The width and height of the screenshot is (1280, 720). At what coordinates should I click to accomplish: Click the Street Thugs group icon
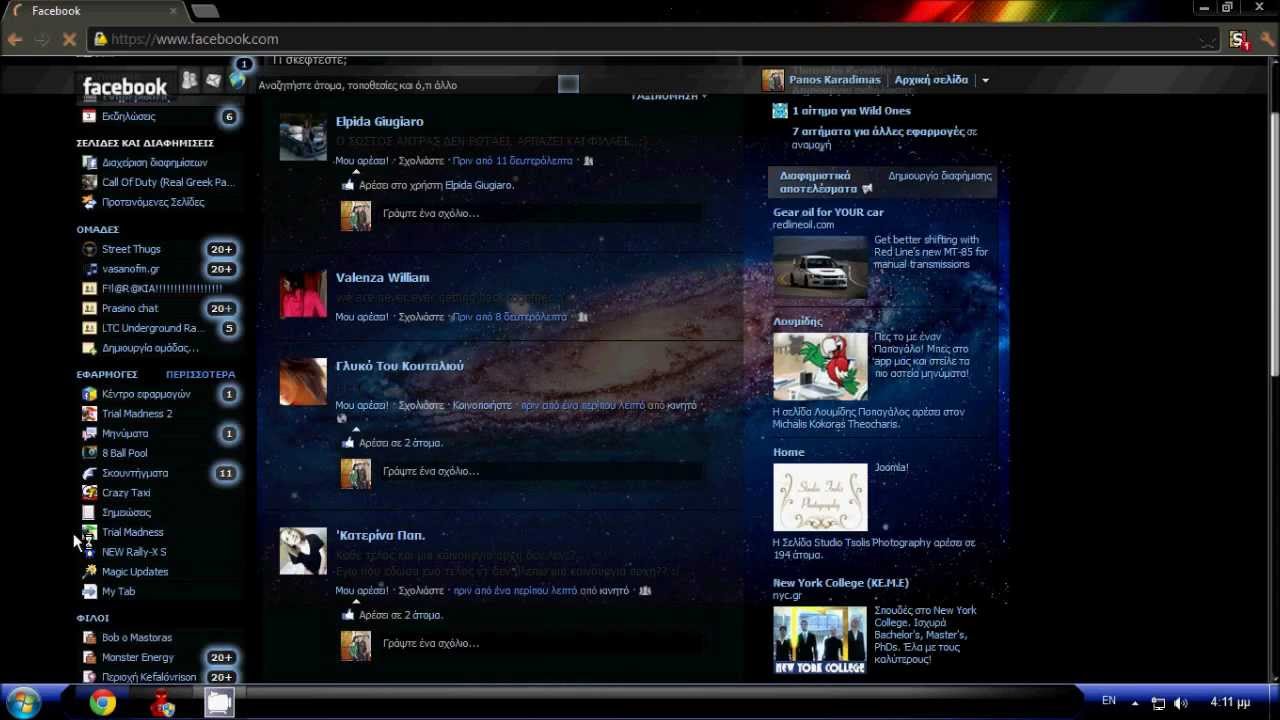[x=89, y=249]
